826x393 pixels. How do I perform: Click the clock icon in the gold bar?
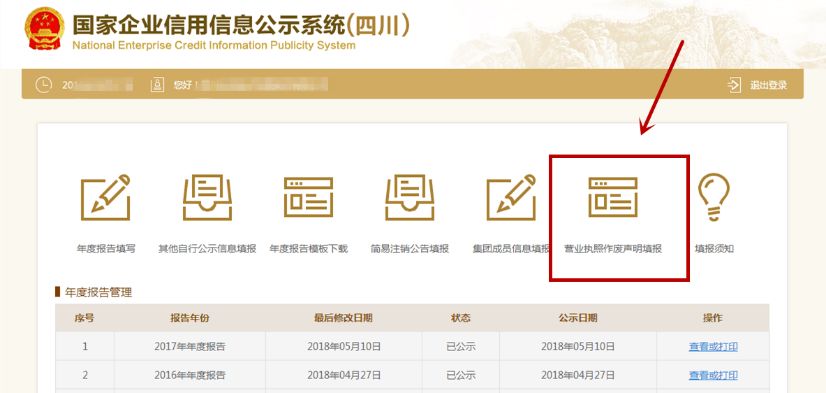(43, 84)
